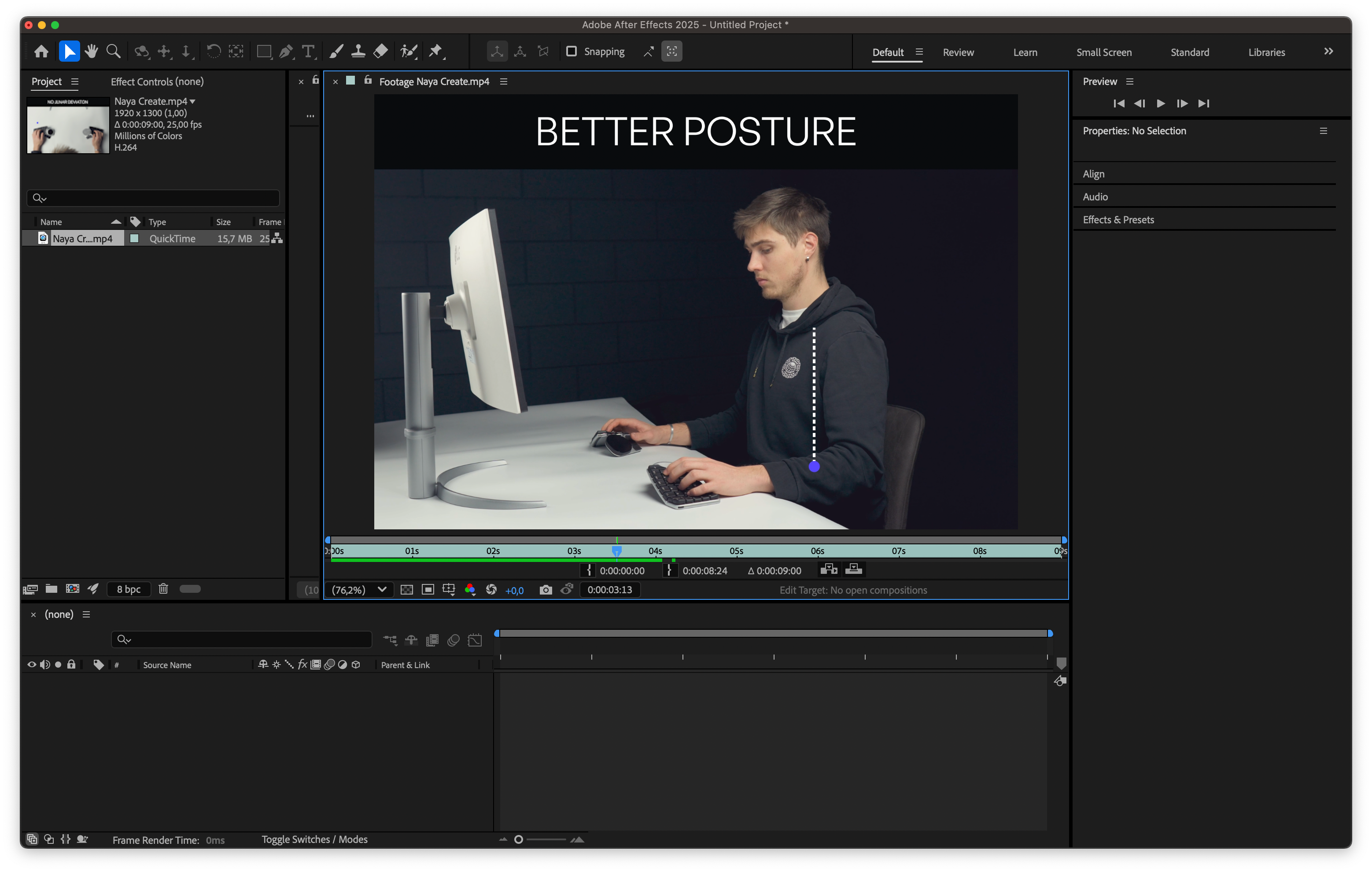Select the Zoom magnifier tool
This screenshot has width=1372, height=872.
tap(114, 51)
